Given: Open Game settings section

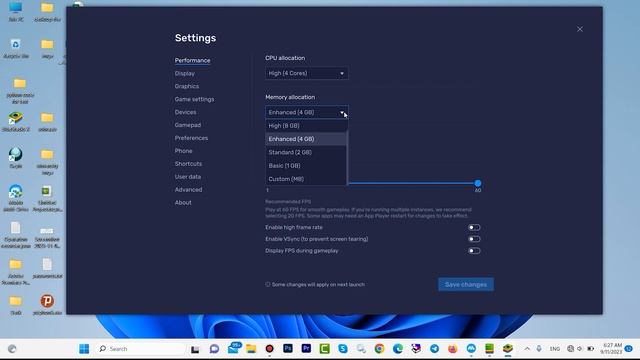Looking at the screenshot, I should (x=194, y=99).
